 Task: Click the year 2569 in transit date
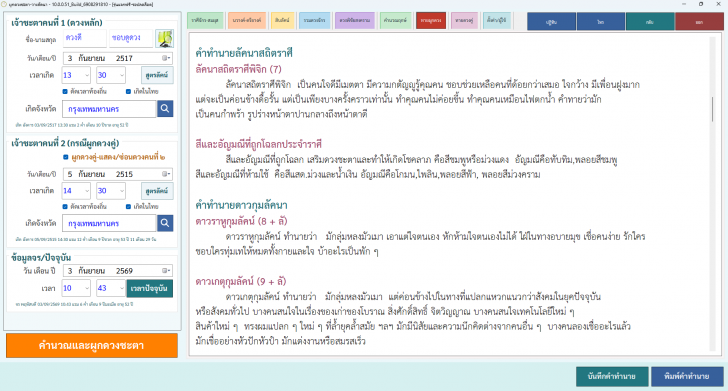pos(124,270)
